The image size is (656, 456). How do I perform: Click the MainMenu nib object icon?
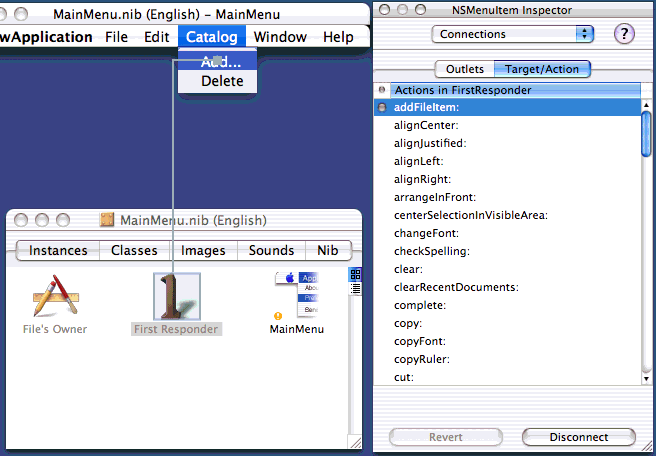(297, 296)
